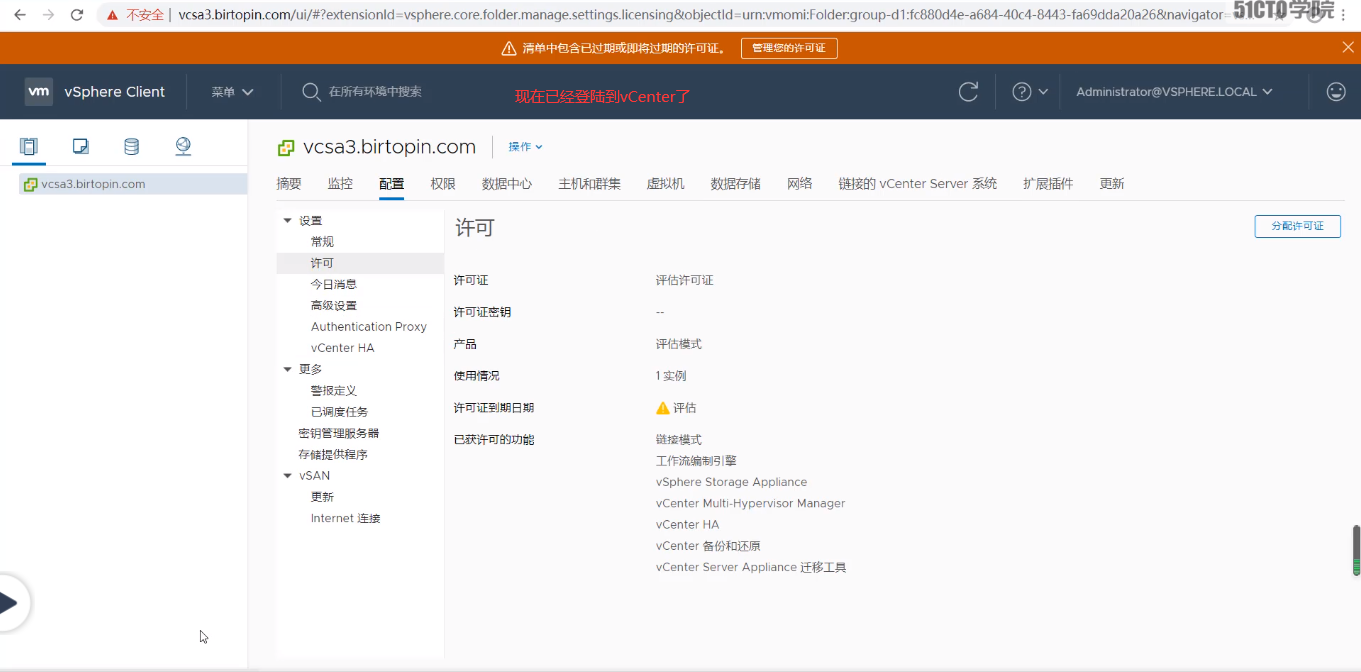Viewport: 1361px width, 672px height.
Task: Click the browser address bar URL
Action: pyautogui.click(x=700, y=15)
